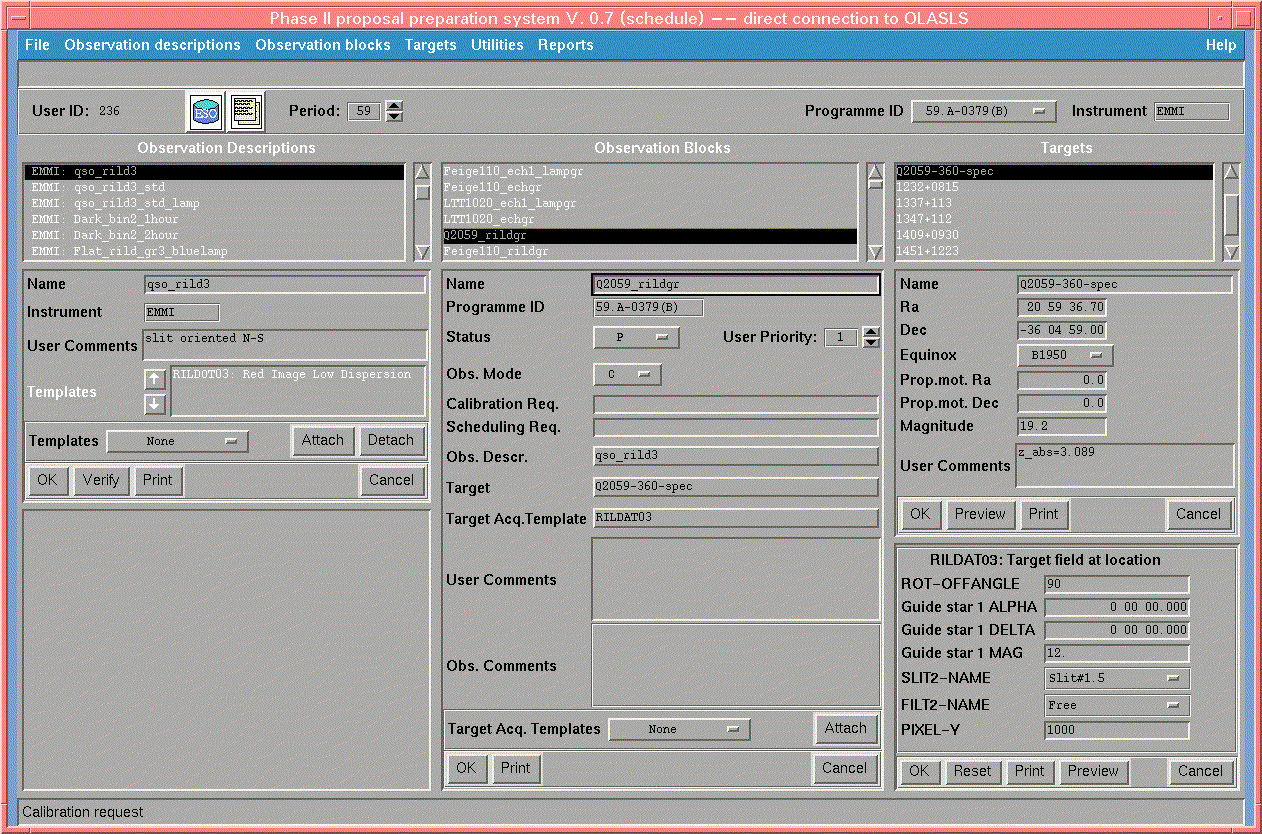Open the Observation blocks menu
This screenshot has height=834, width=1262.
[322, 45]
